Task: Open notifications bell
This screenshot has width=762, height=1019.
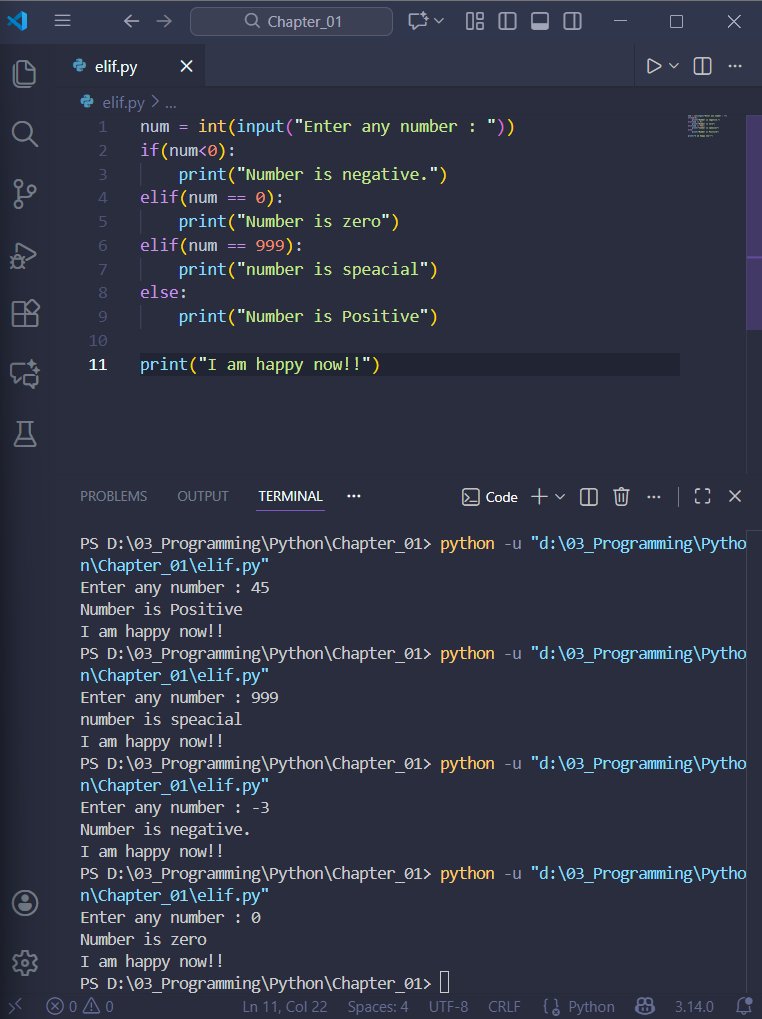Action: (x=743, y=1007)
